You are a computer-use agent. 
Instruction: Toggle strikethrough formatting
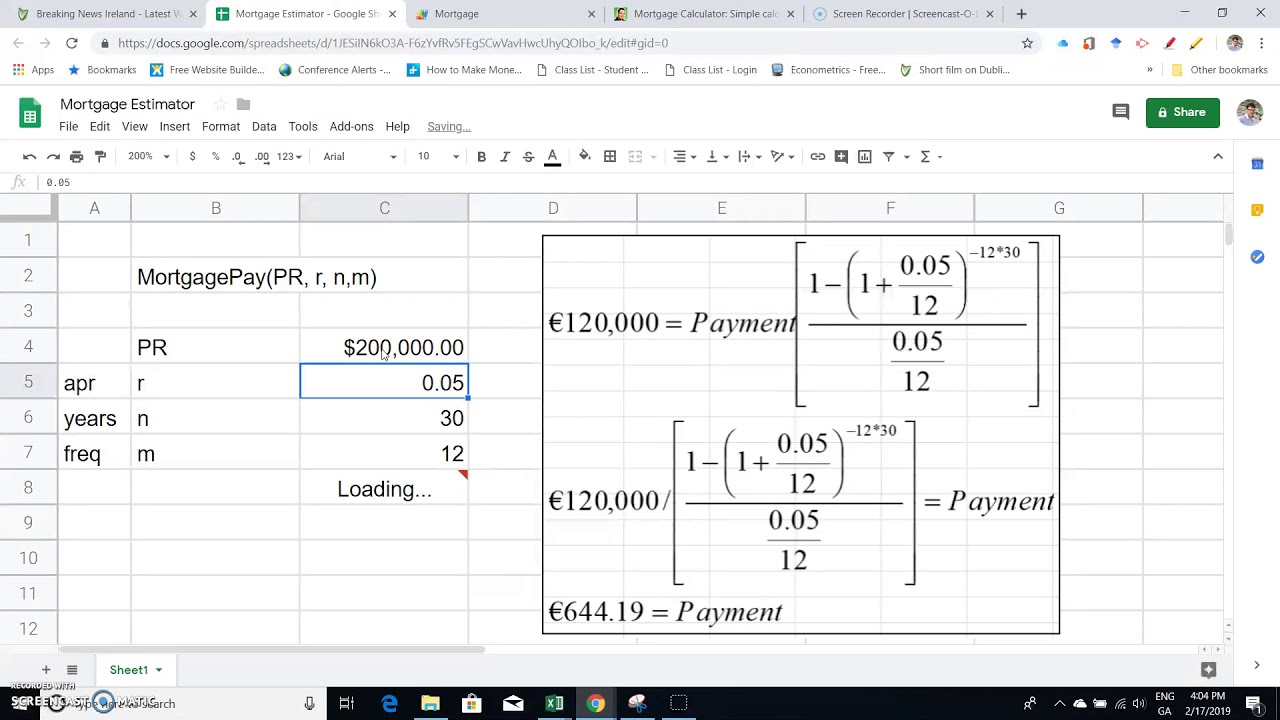(x=528, y=156)
